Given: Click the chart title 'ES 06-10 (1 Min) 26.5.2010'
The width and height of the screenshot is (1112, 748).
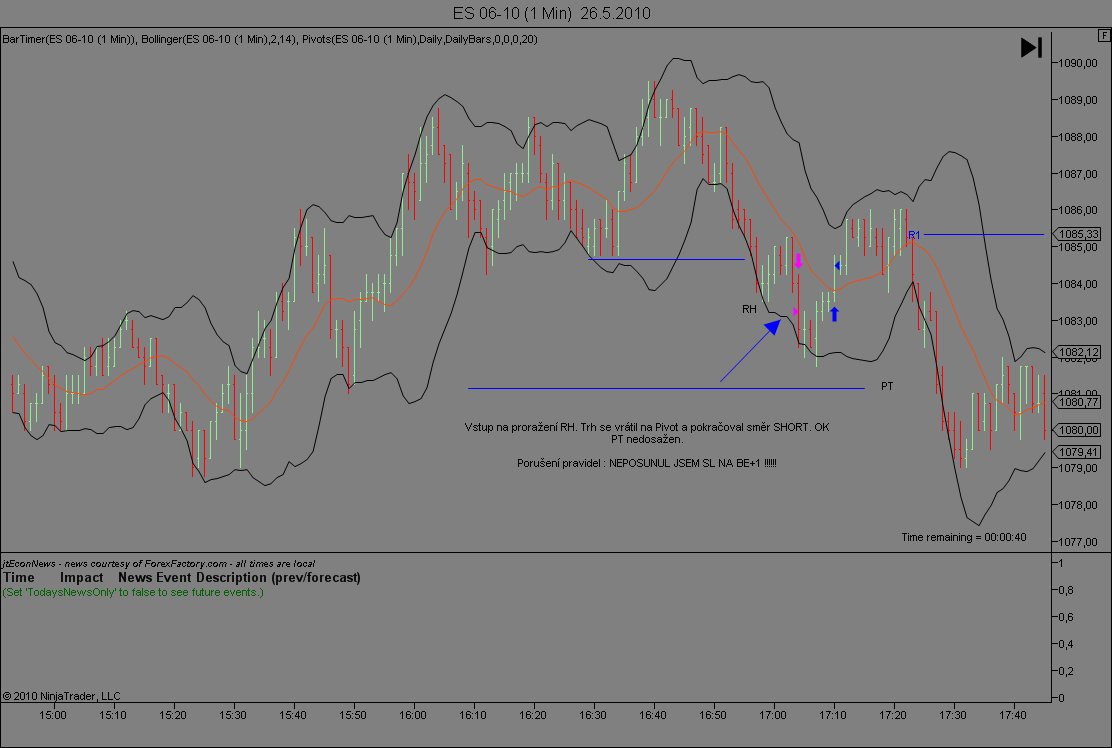Looking at the screenshot, I should pyautogui.click(x=552, y=13).
